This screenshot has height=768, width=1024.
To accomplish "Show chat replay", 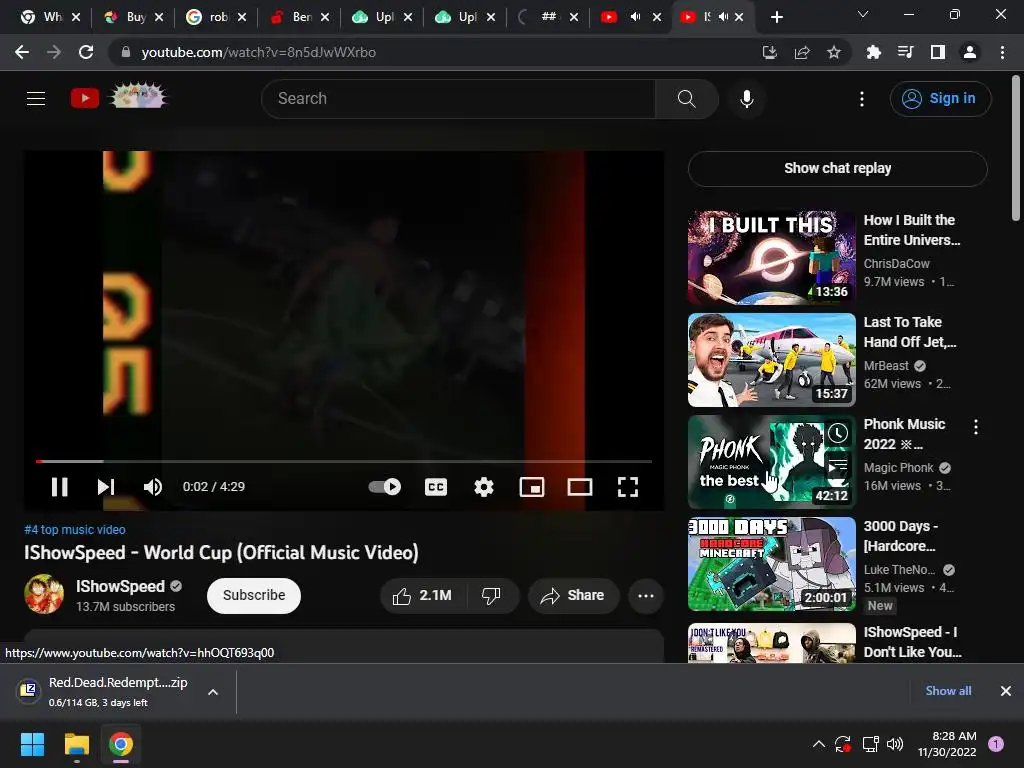I will click(837, 168).
